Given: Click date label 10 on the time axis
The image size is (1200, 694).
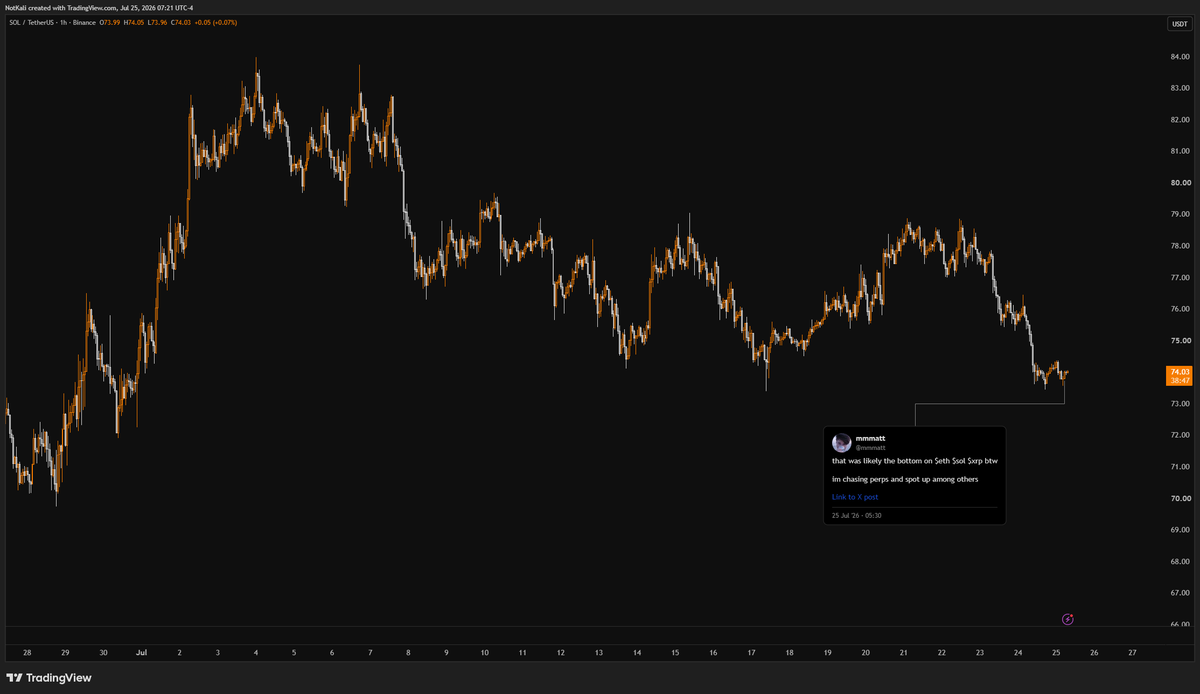Looking at the screenshot, I should (484, 652).
